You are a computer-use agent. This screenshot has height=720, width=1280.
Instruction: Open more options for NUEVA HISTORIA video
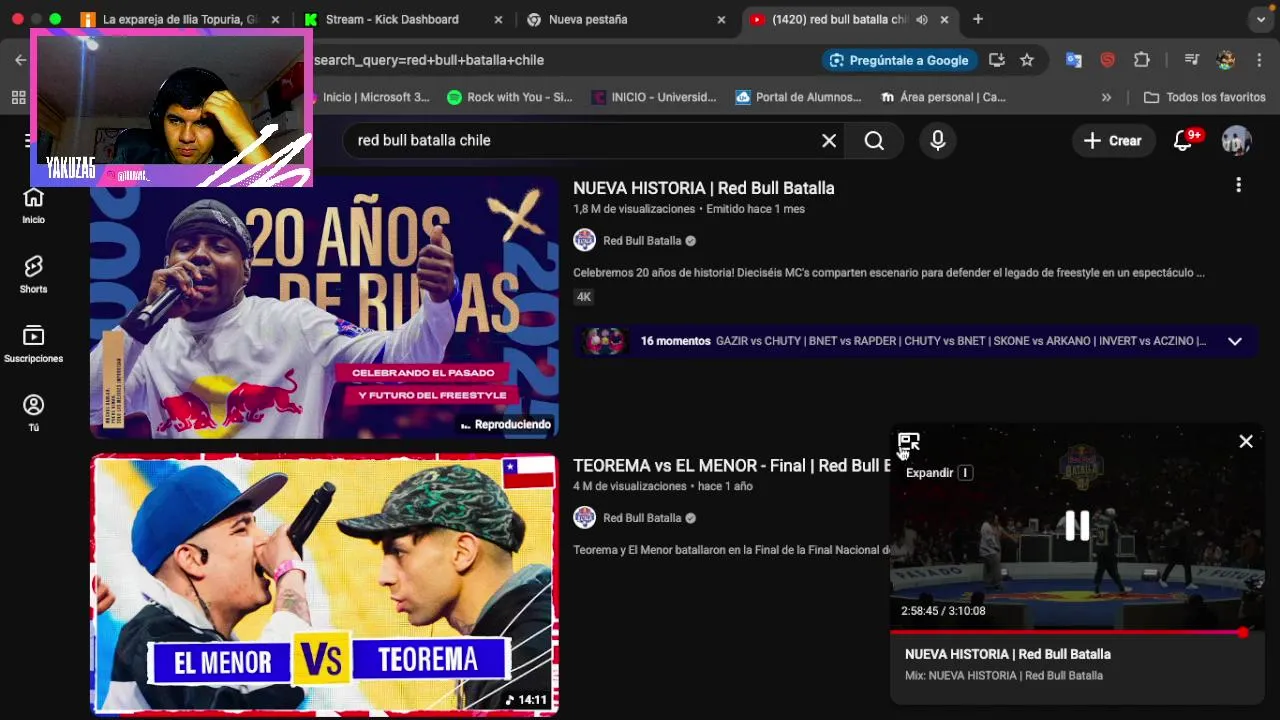pos(1238,185)
